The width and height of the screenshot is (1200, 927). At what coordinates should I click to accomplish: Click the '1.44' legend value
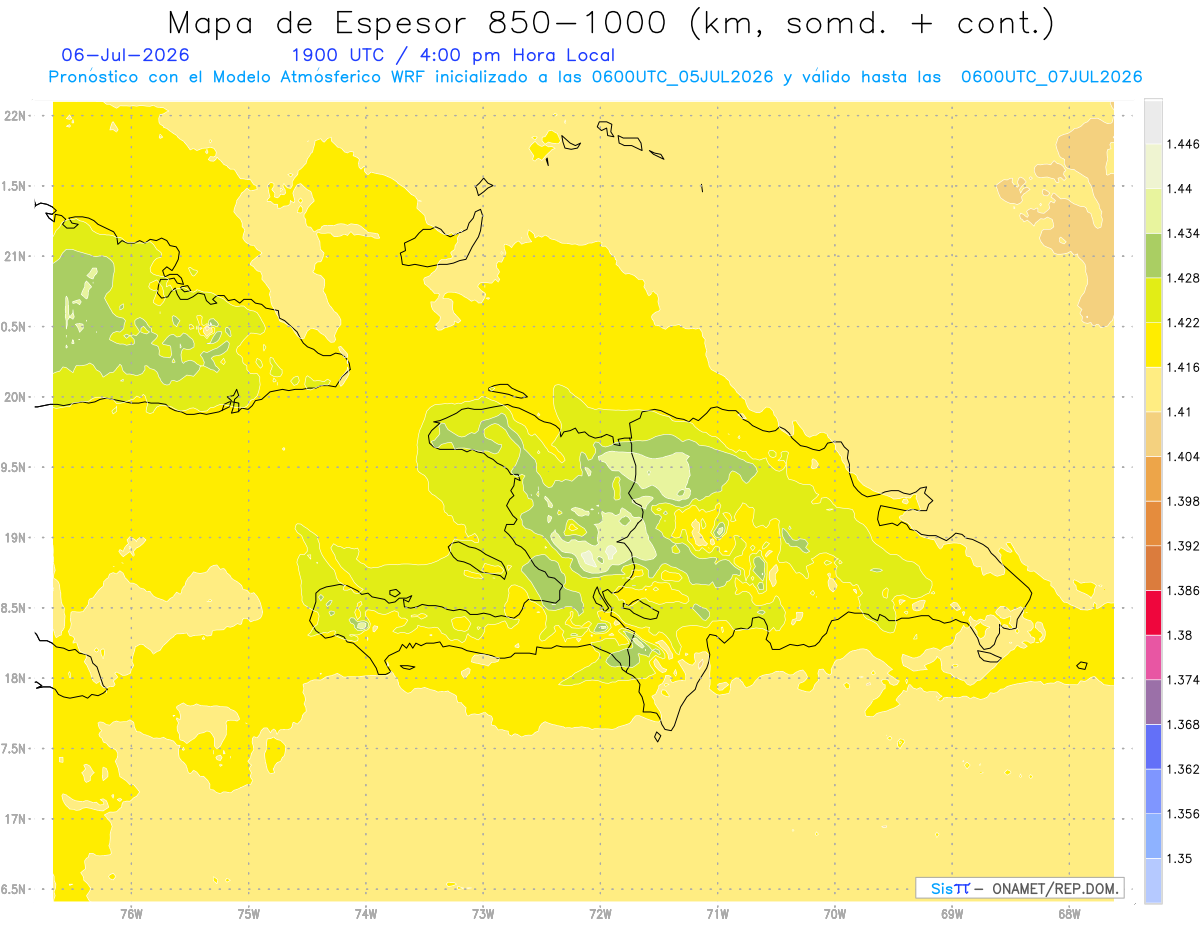(1178, 189)
